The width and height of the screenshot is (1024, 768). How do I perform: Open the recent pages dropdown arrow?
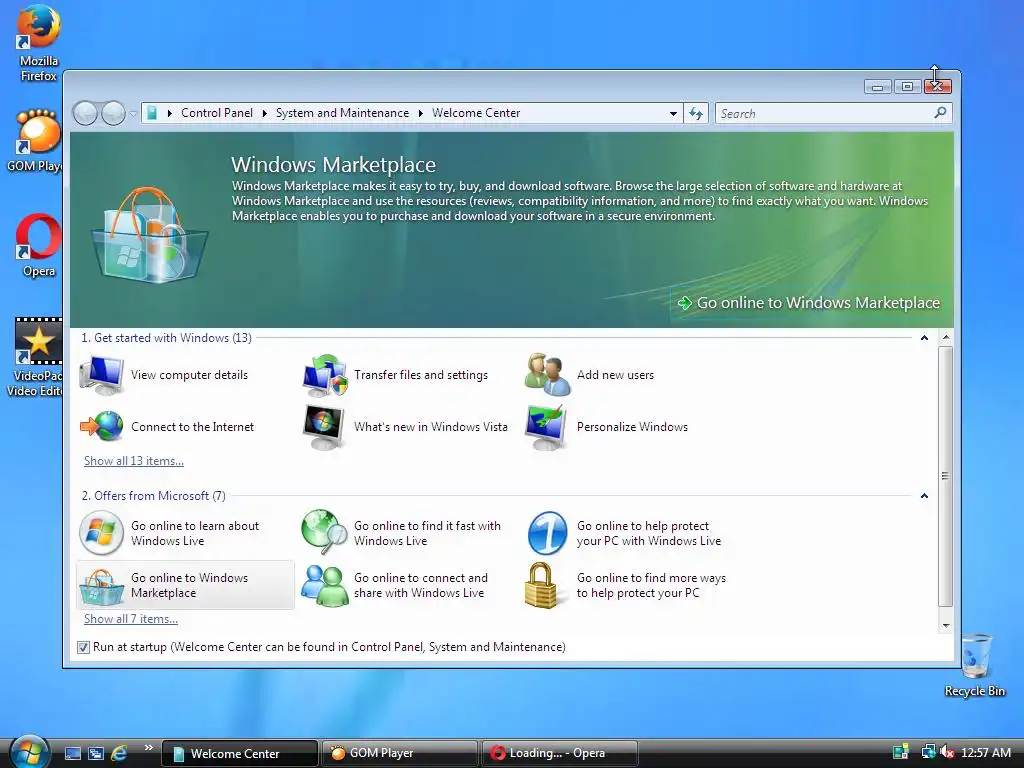click(133, 114)
